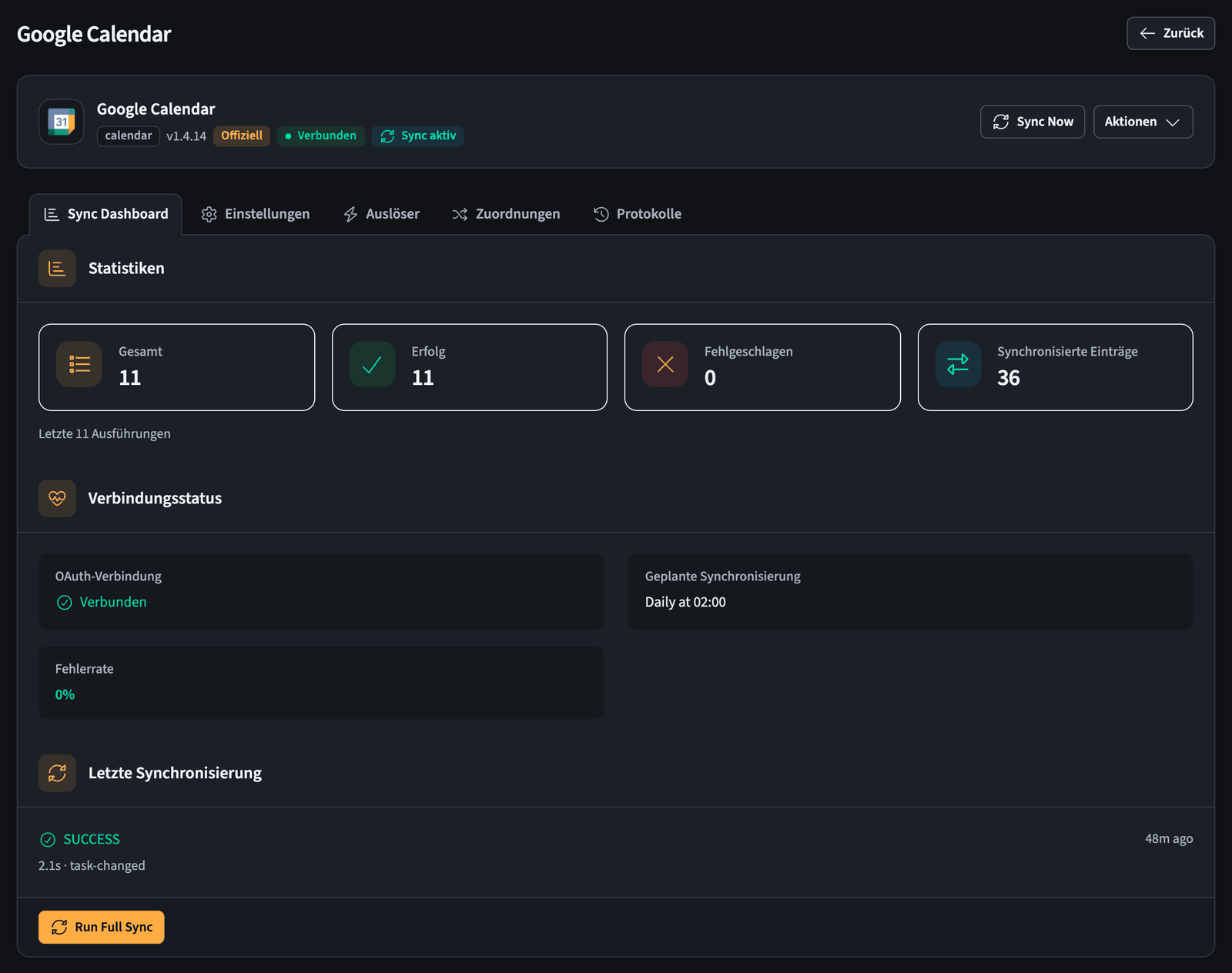The image size is (1232, 973).
Task: Click the Letzte Synchronisierung refresh icon
Action: click(57, 773)
